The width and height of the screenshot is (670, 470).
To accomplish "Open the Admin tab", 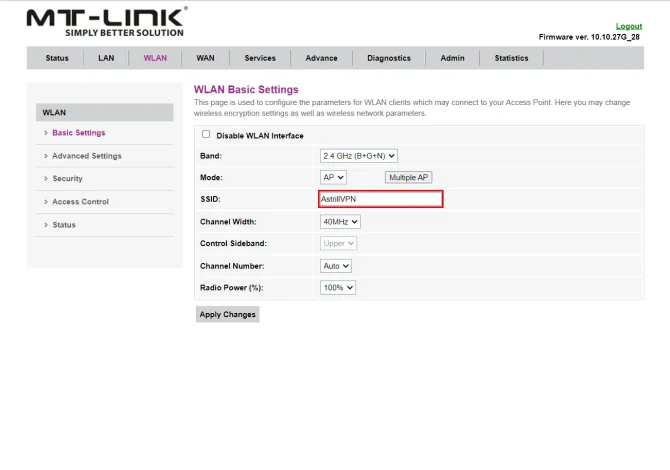I will click(452, 58).
